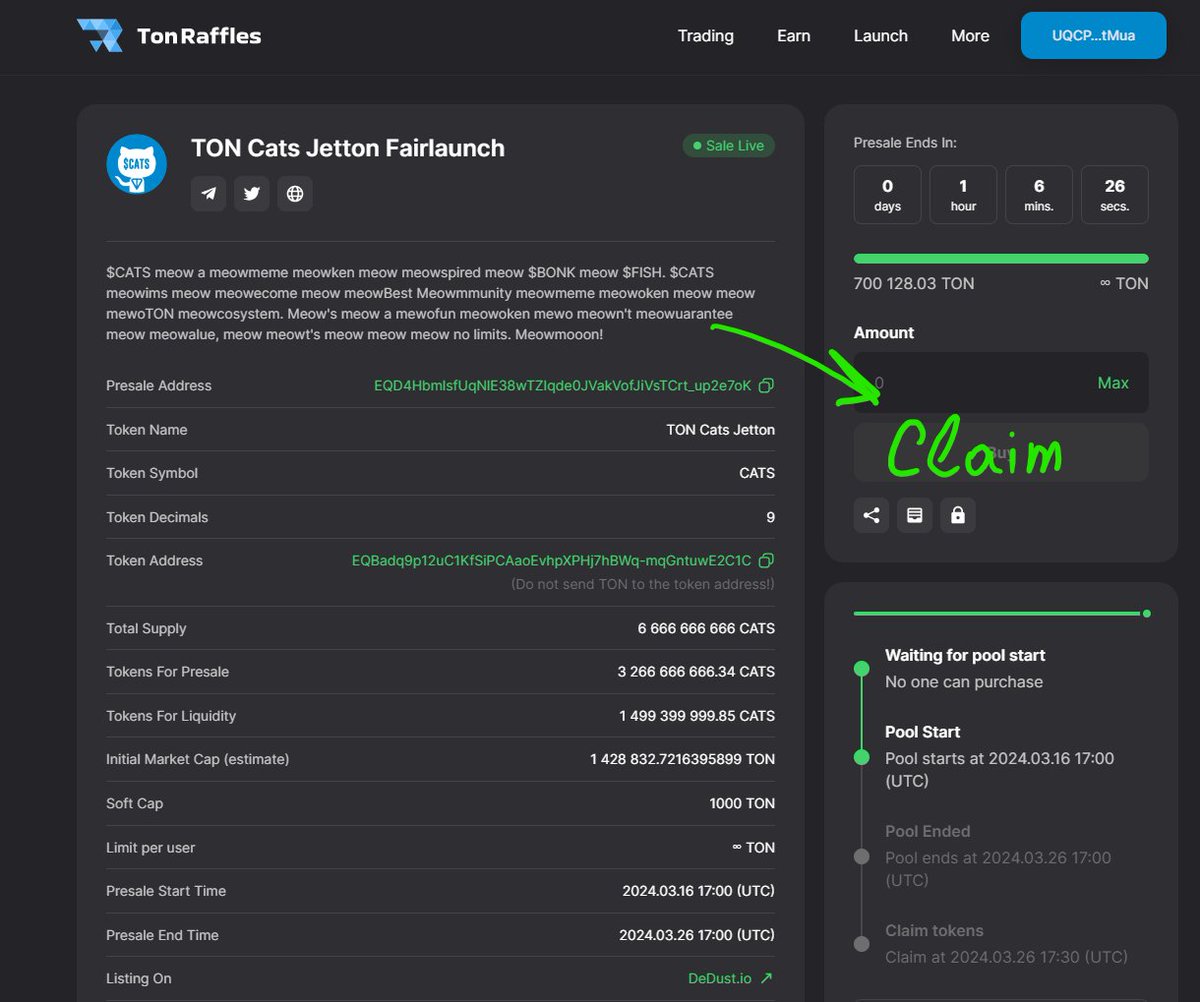Open the Telegram link icon
The height and width of the screenshot is (1002, 1200).
point(209,194)
